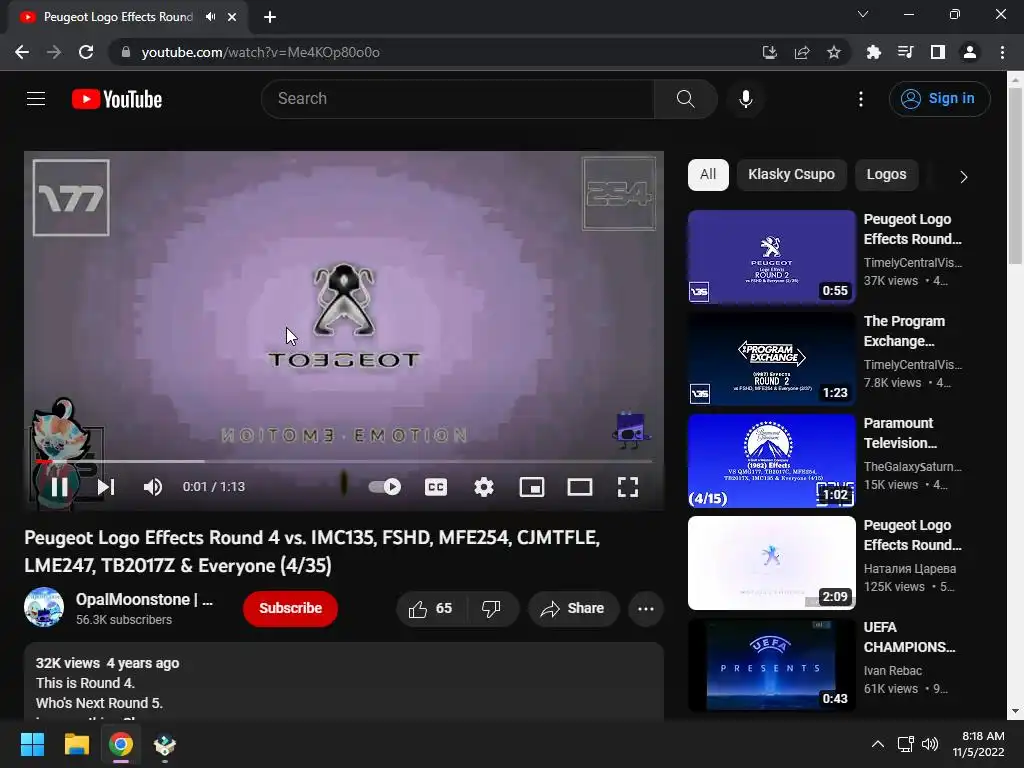Image resolution: width=1024 pixels, height=768 pixels.
Task: Open Paramount Television video thumbnail
Action: pos(771,460)
